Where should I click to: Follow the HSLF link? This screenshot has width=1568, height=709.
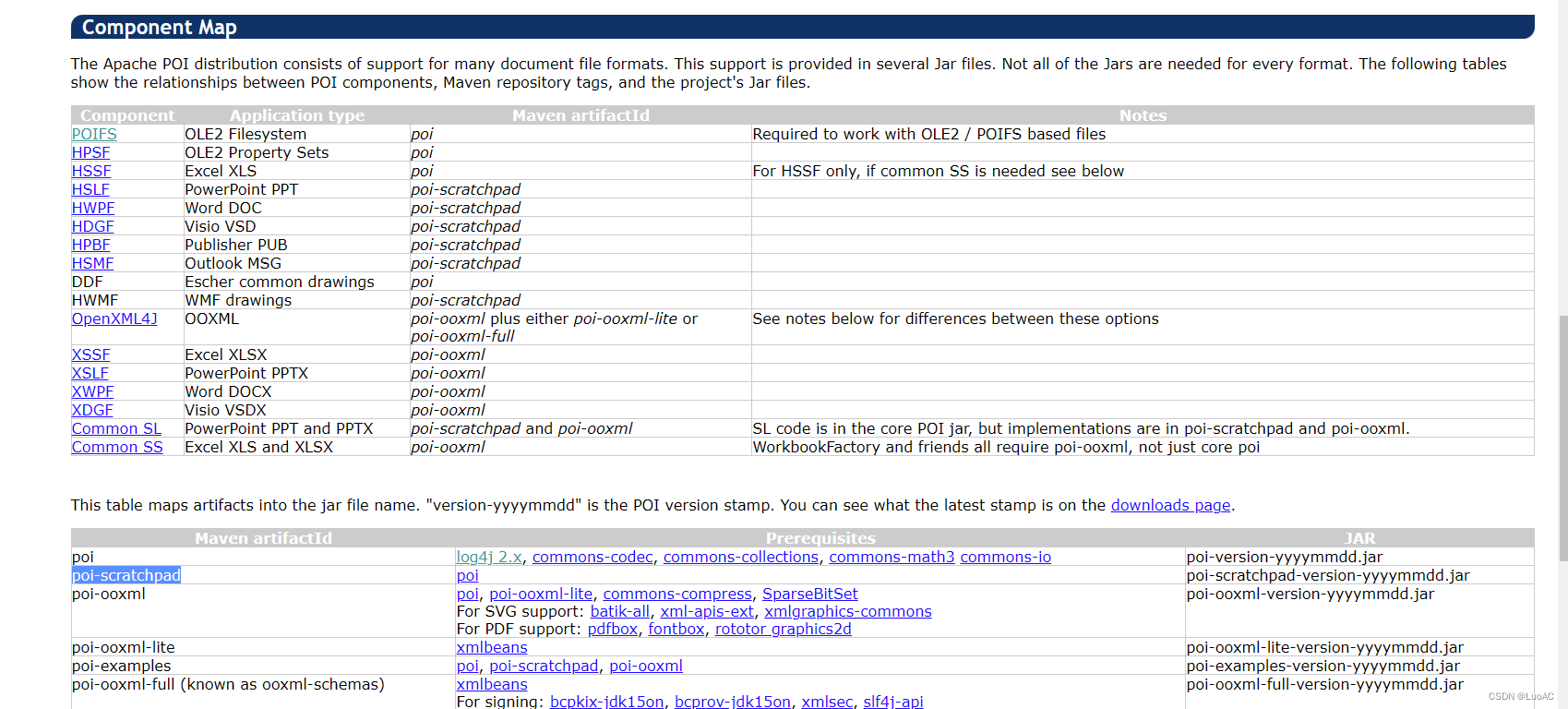click(x=90, y=189)
